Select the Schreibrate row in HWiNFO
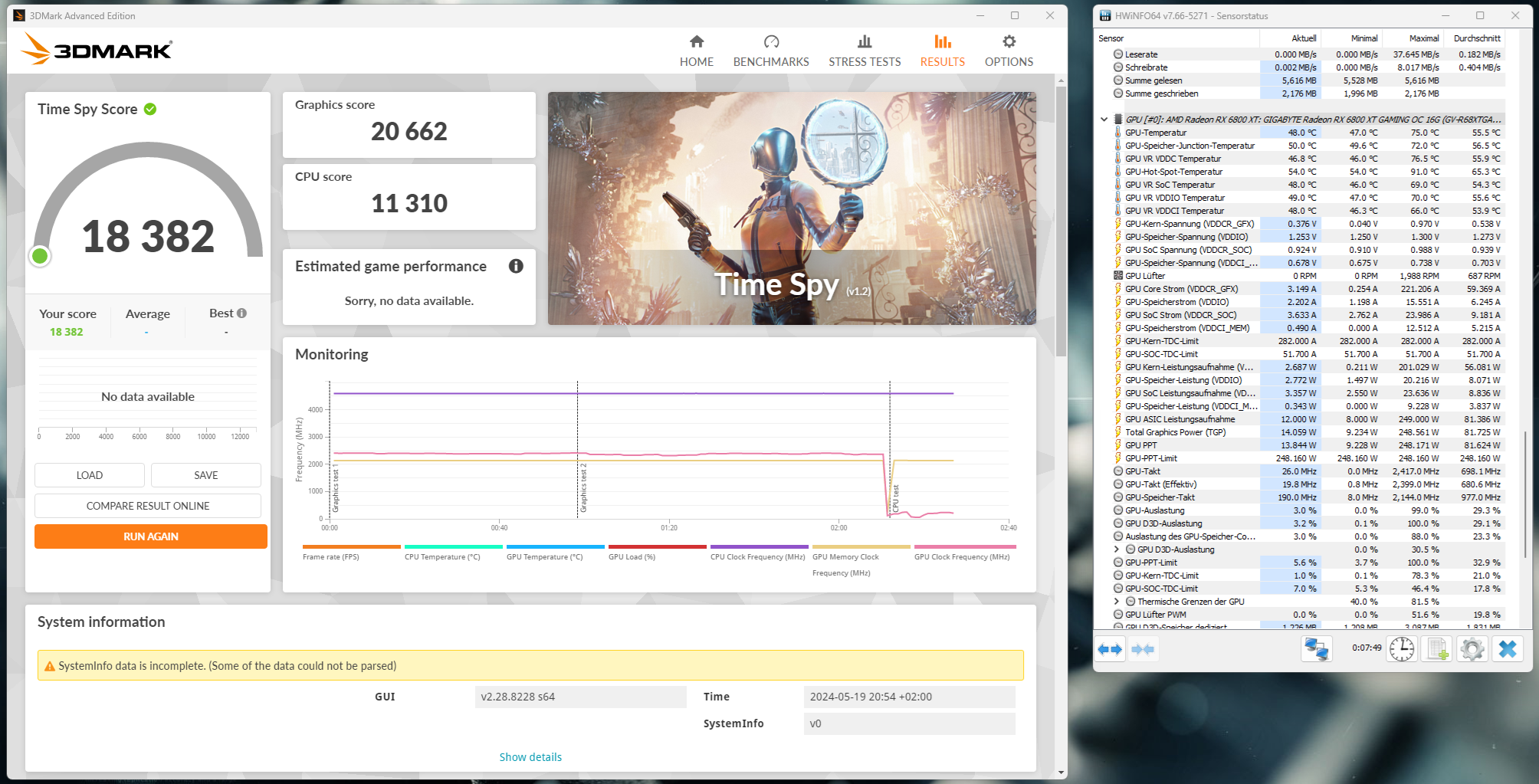Image resolution: width=1539 pixels, height=784 pixels. tap(1300, 67)
